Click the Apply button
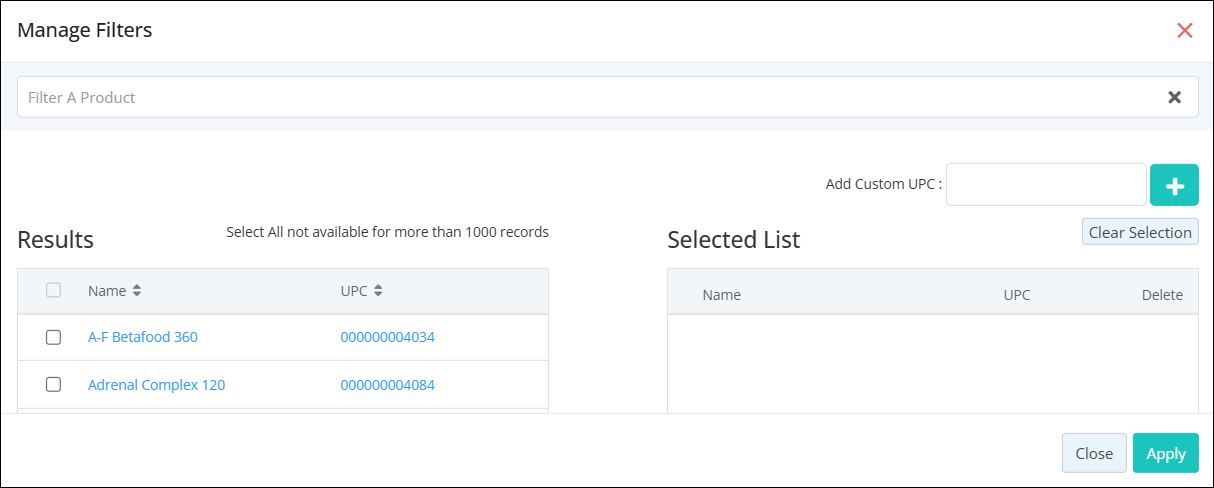Viewport: 1214px width, 488px height. coord(1166,453)
